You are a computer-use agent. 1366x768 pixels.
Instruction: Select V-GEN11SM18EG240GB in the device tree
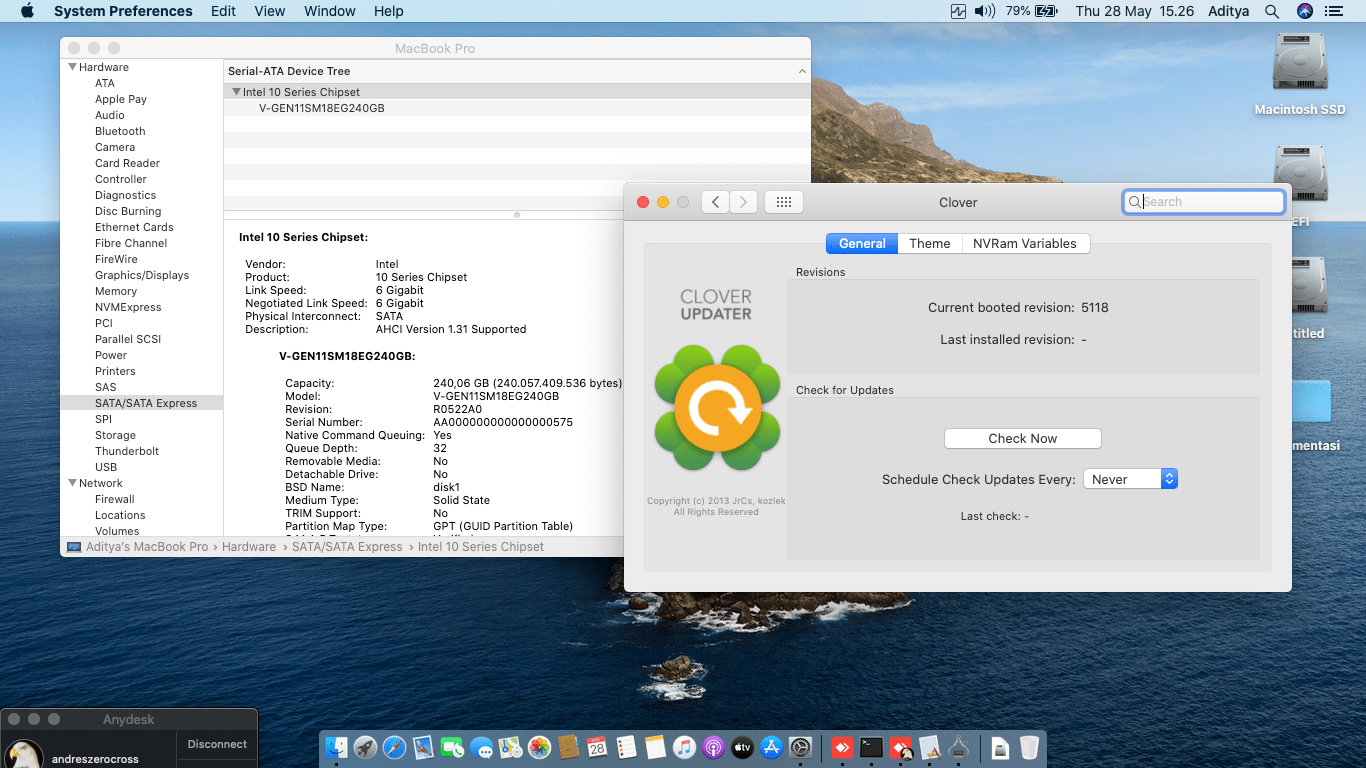322,108
